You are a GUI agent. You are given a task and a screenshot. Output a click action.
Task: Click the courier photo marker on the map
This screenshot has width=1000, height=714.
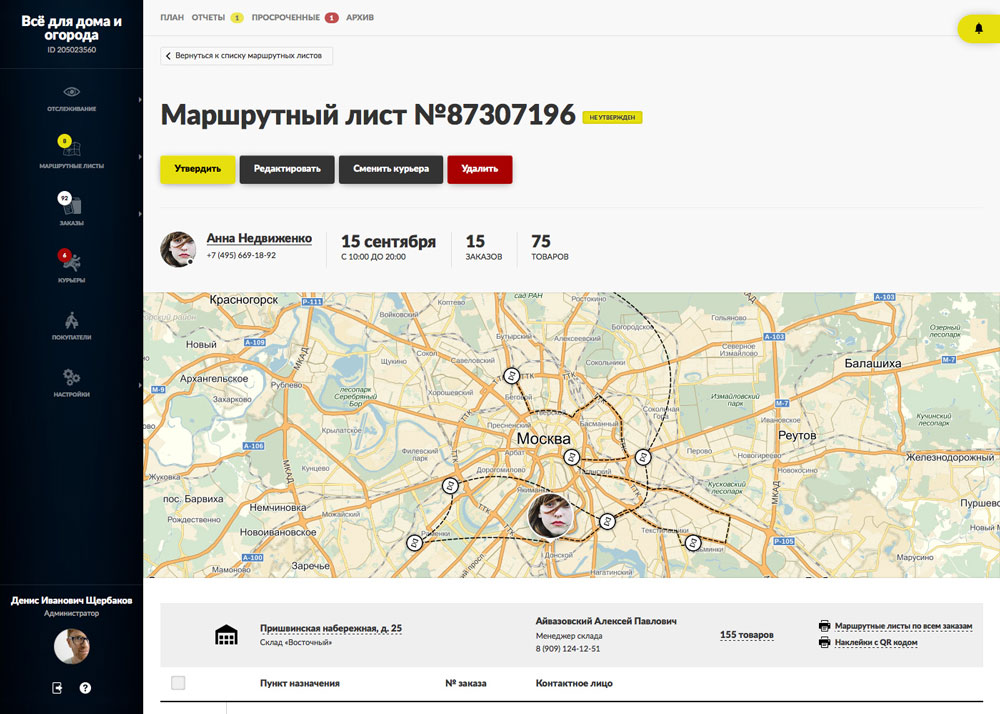click(550, 516)
